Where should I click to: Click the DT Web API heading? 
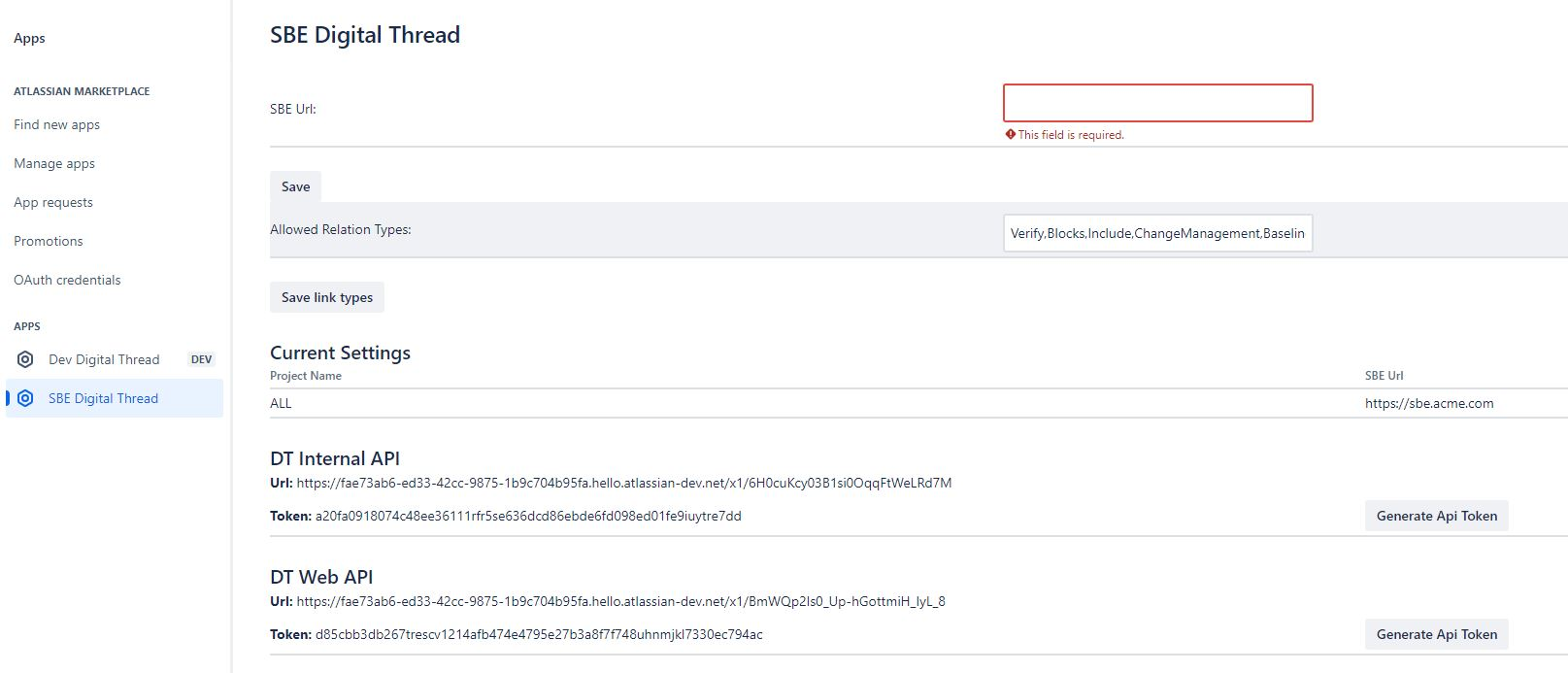(x=321, y=577)
